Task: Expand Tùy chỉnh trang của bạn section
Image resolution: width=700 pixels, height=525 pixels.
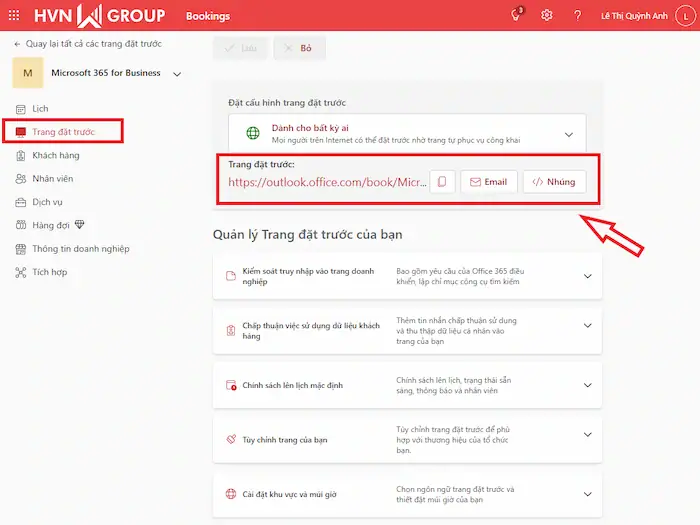Action: [x=587, y=440]
